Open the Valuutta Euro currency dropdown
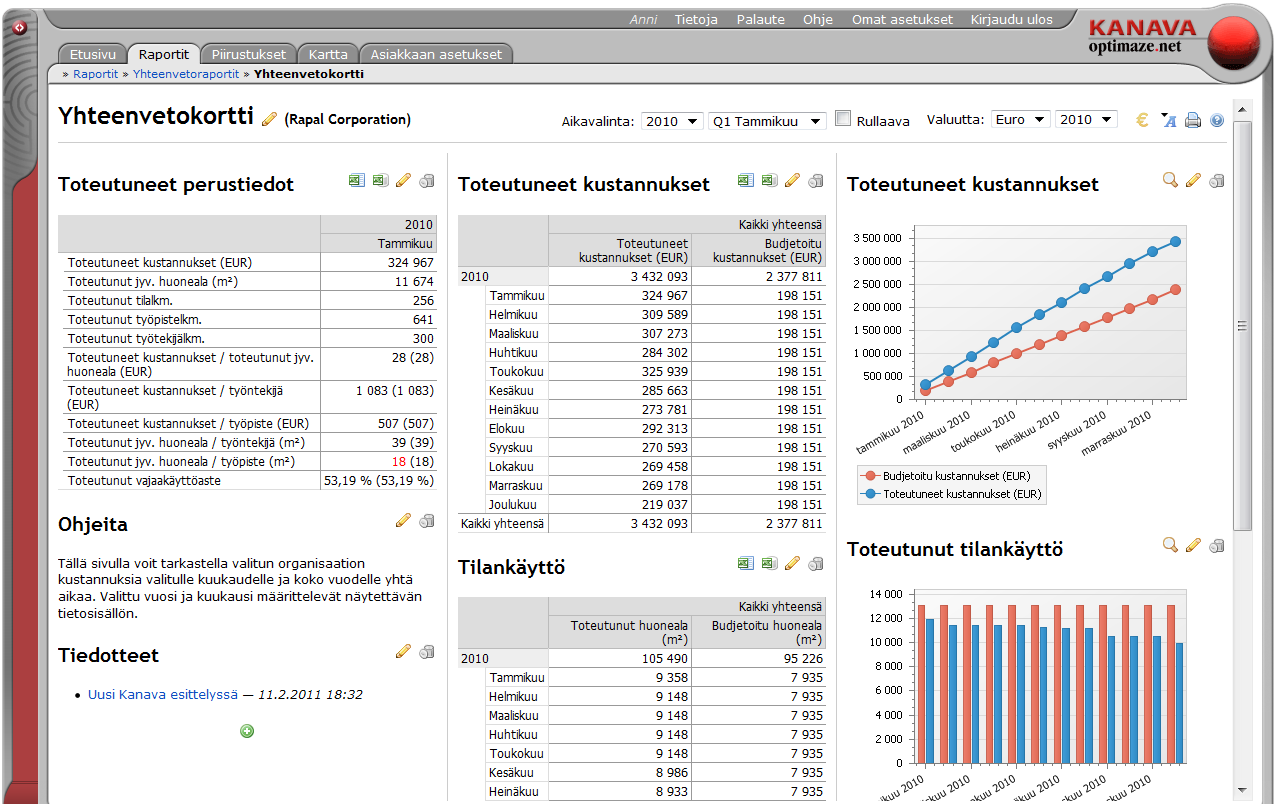Image resolution: width=1277 pixels, height=812 pixels. [1020, 120]
